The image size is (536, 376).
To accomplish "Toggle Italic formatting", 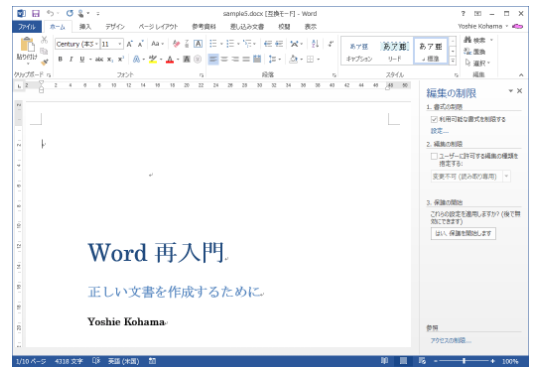I will pyautogui.click(x=71, y=59).
